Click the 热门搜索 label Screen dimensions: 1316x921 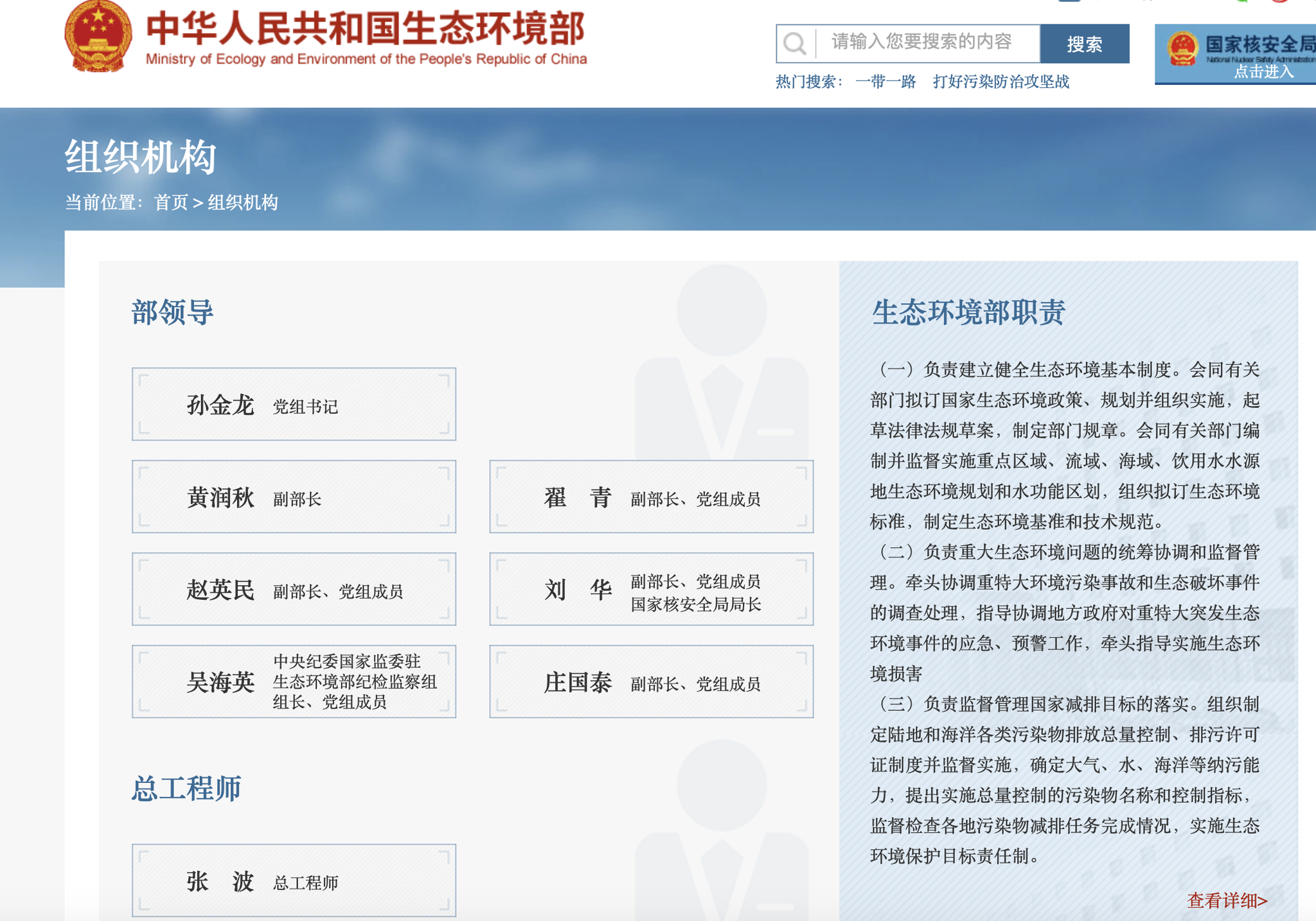coord(808,82)
